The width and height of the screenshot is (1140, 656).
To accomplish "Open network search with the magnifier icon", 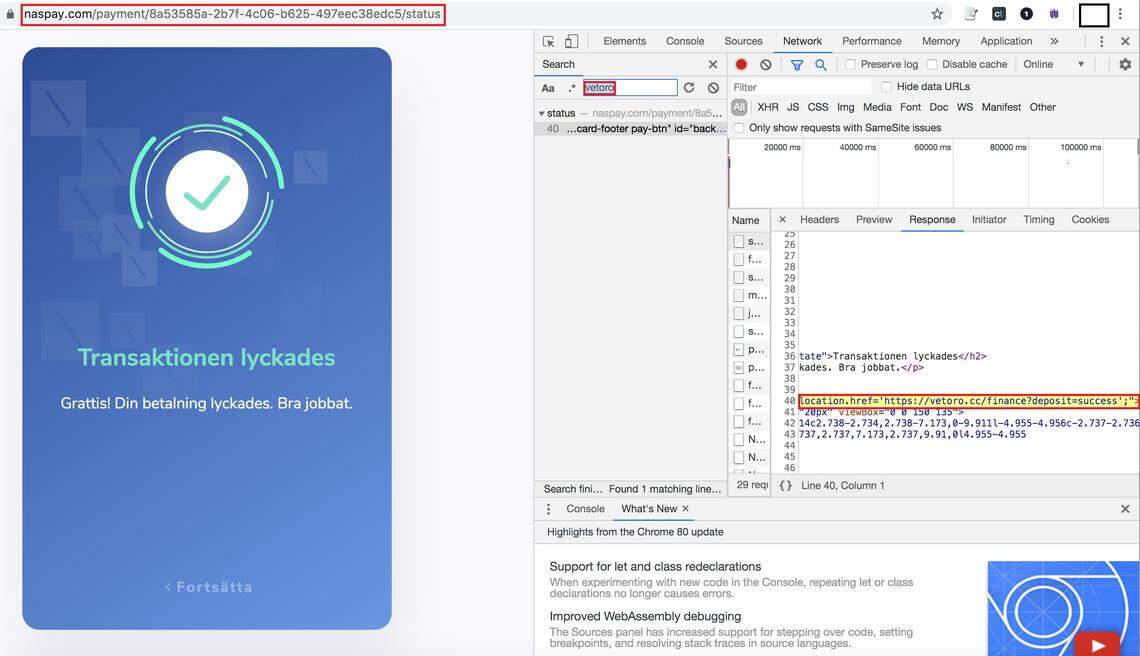I will pos(819,63).
